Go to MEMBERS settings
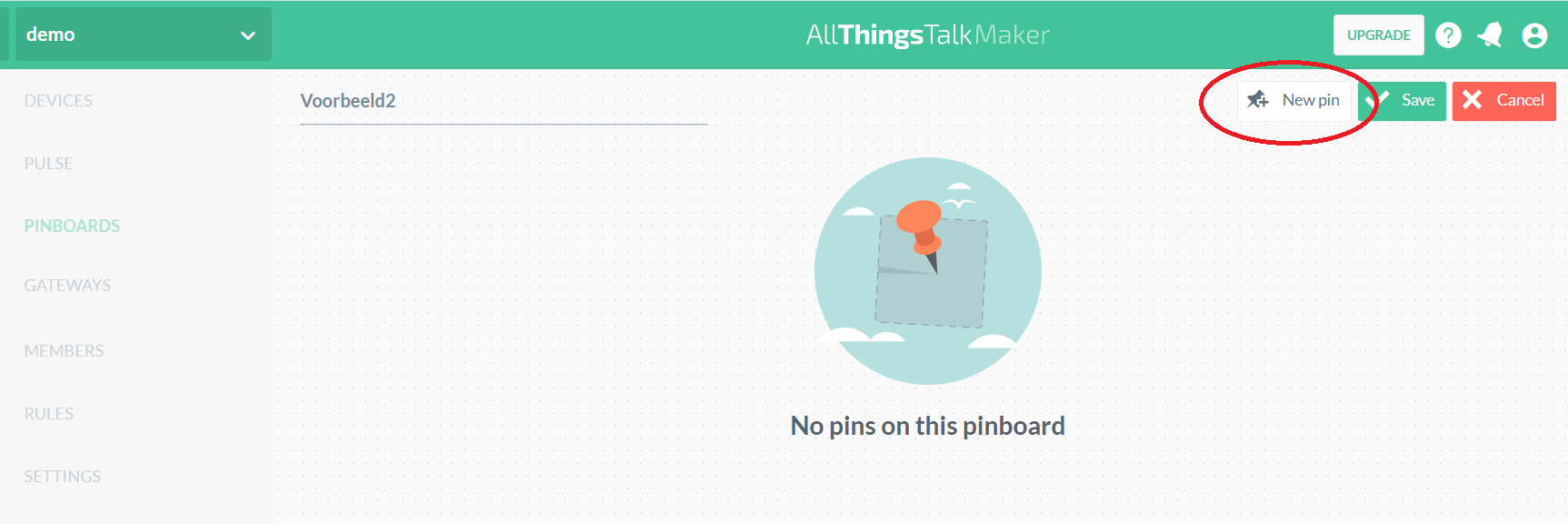The width and height of the screenshot is (1568, 524). [x=64, y=350]
